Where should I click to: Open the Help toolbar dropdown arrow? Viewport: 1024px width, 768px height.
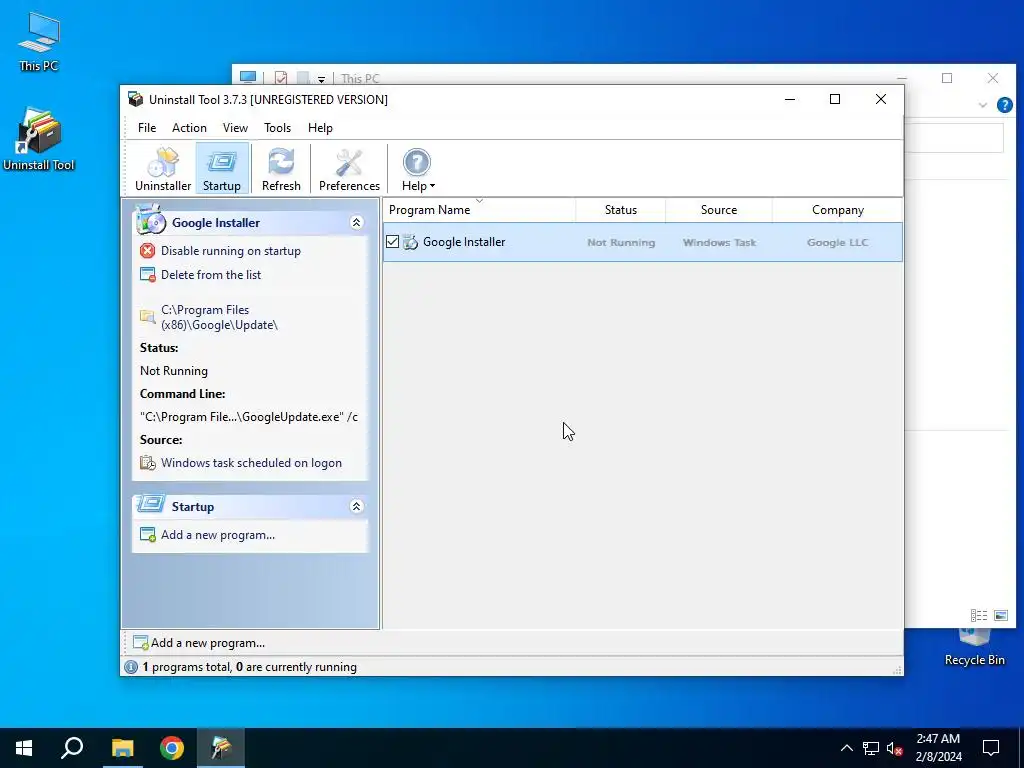pos(432,186)
